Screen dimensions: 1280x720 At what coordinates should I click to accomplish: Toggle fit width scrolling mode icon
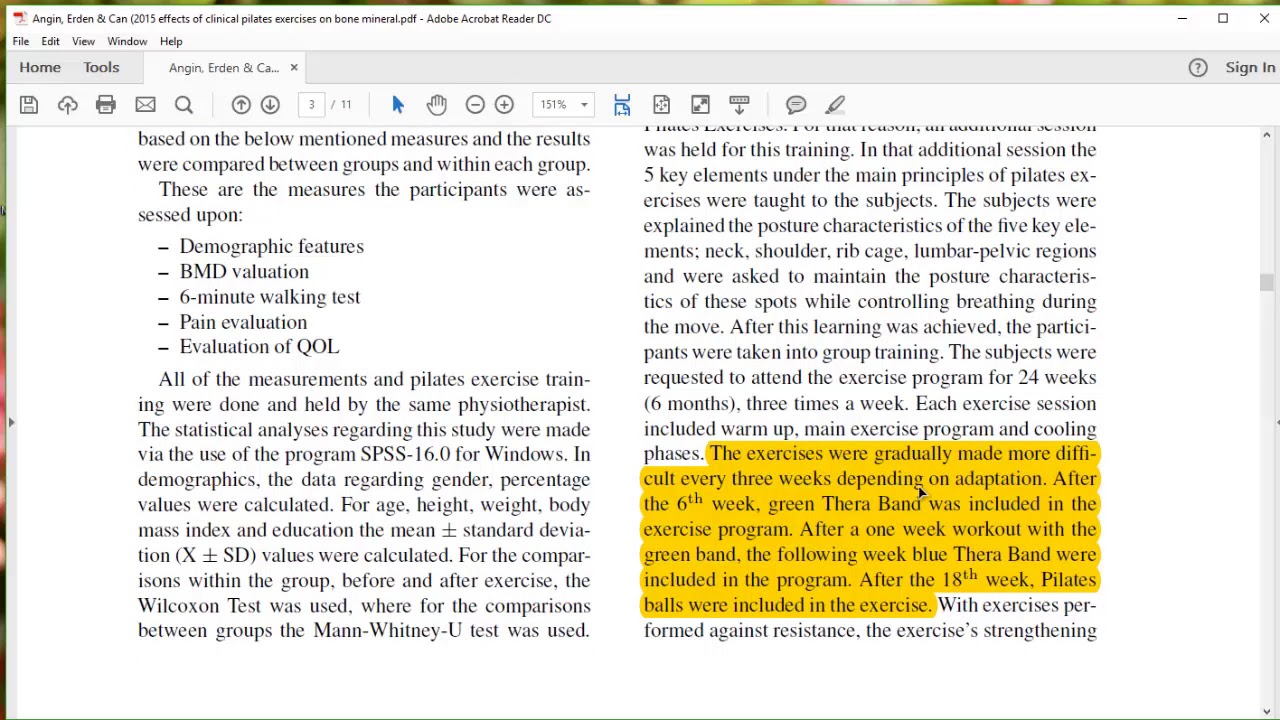[622, 105]
